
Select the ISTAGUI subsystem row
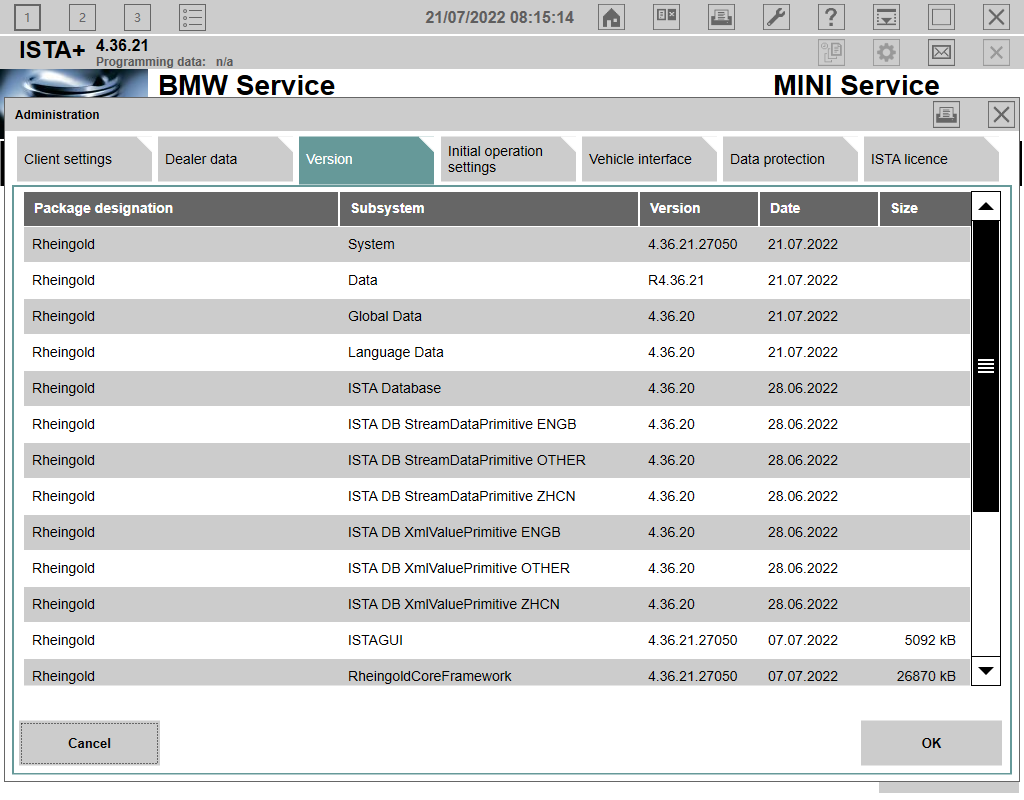click(497, 640)
